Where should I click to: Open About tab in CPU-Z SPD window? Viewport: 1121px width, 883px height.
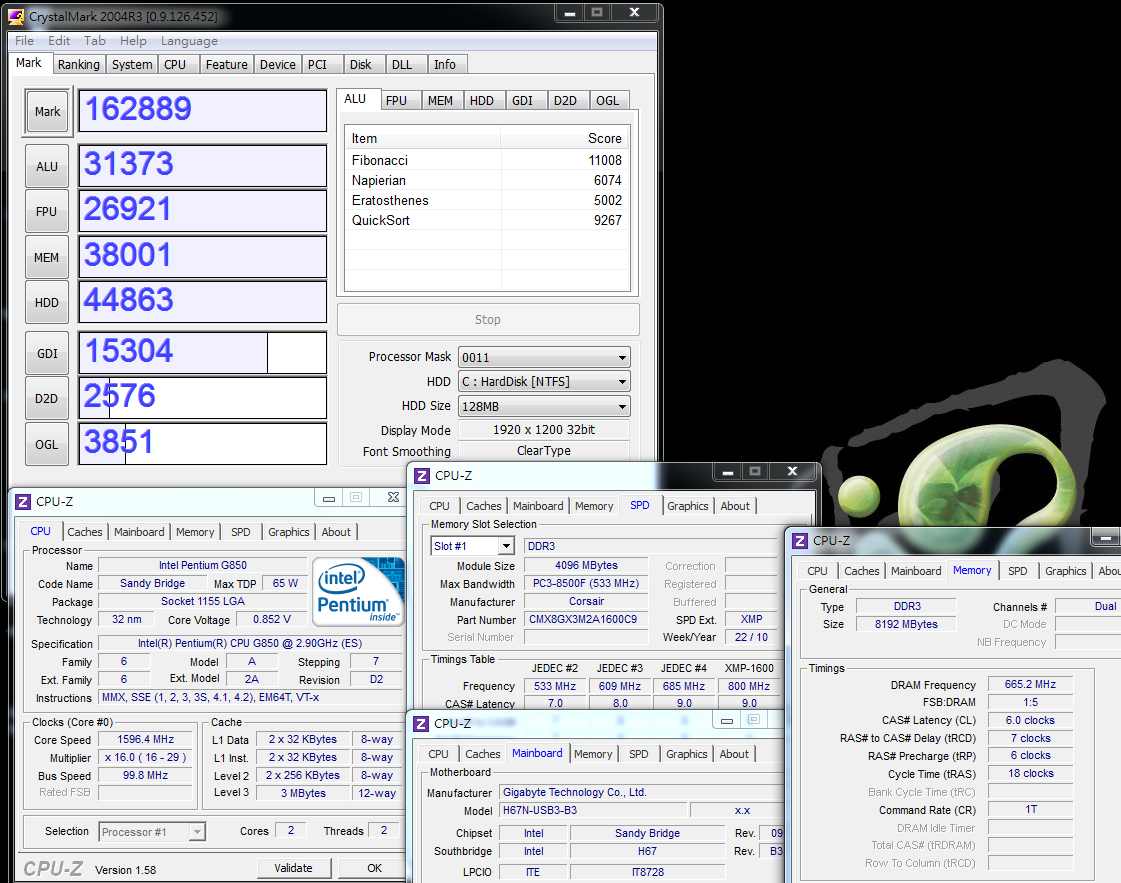point(735,506)
